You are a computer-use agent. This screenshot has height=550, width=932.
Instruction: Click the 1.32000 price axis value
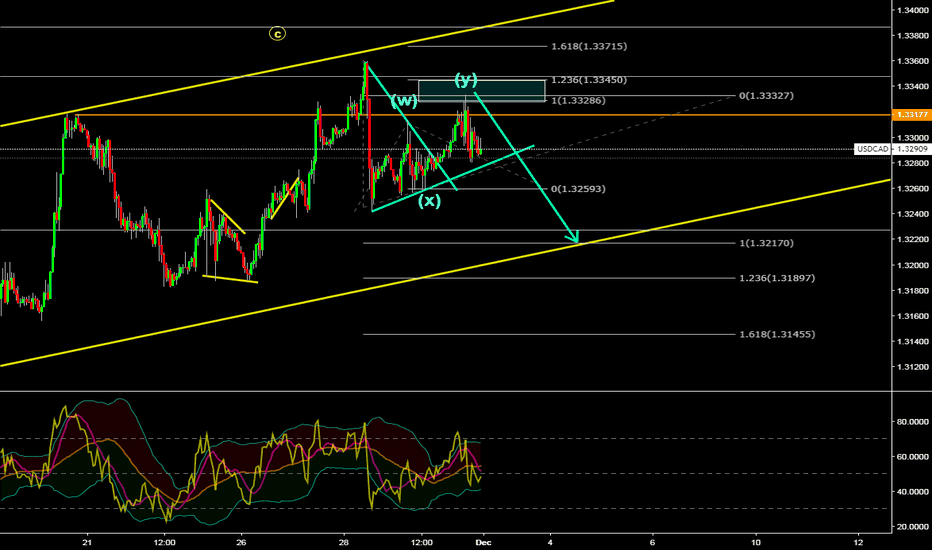click(912, 265)
